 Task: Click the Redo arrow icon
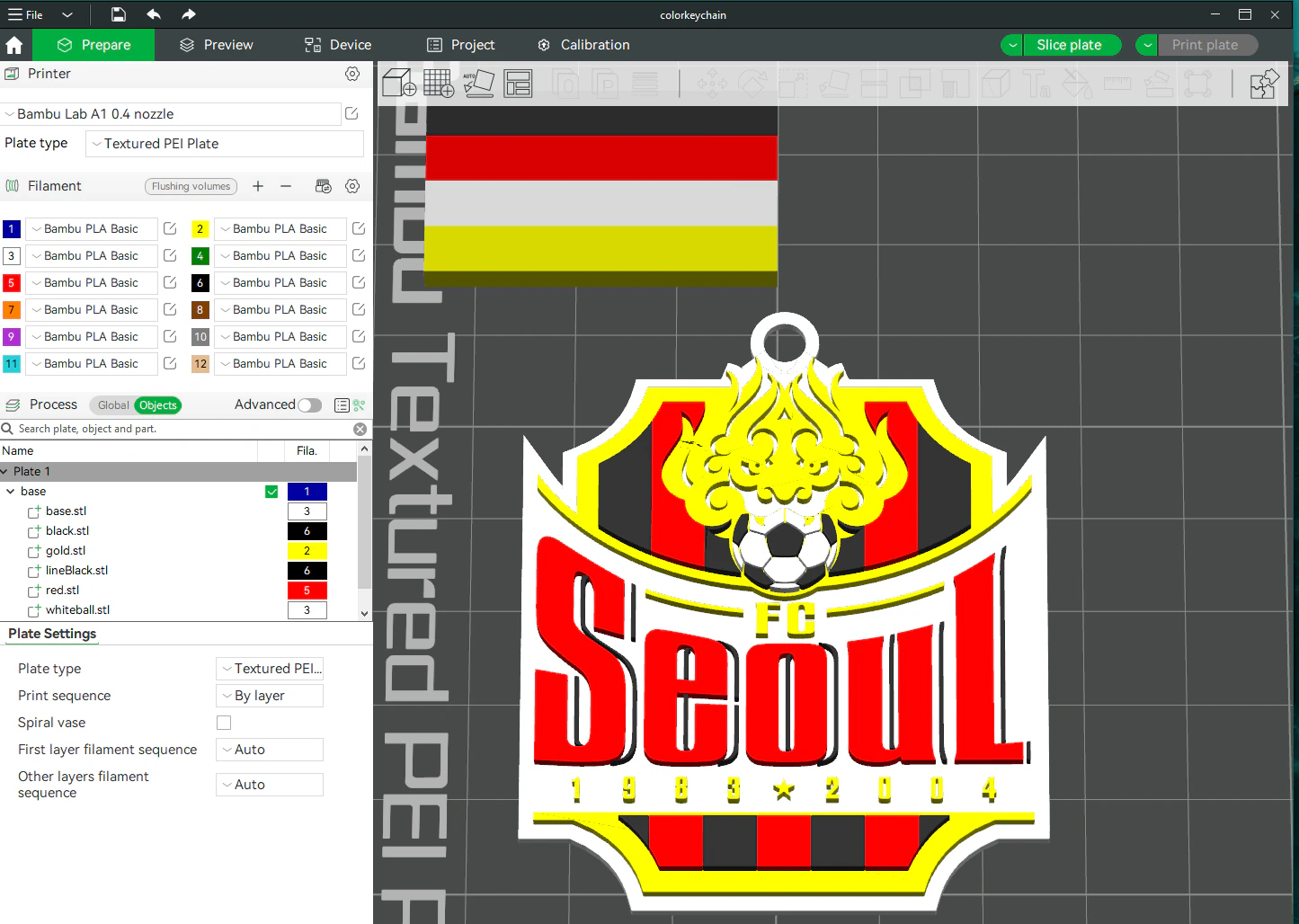click(x=188, y=14)
